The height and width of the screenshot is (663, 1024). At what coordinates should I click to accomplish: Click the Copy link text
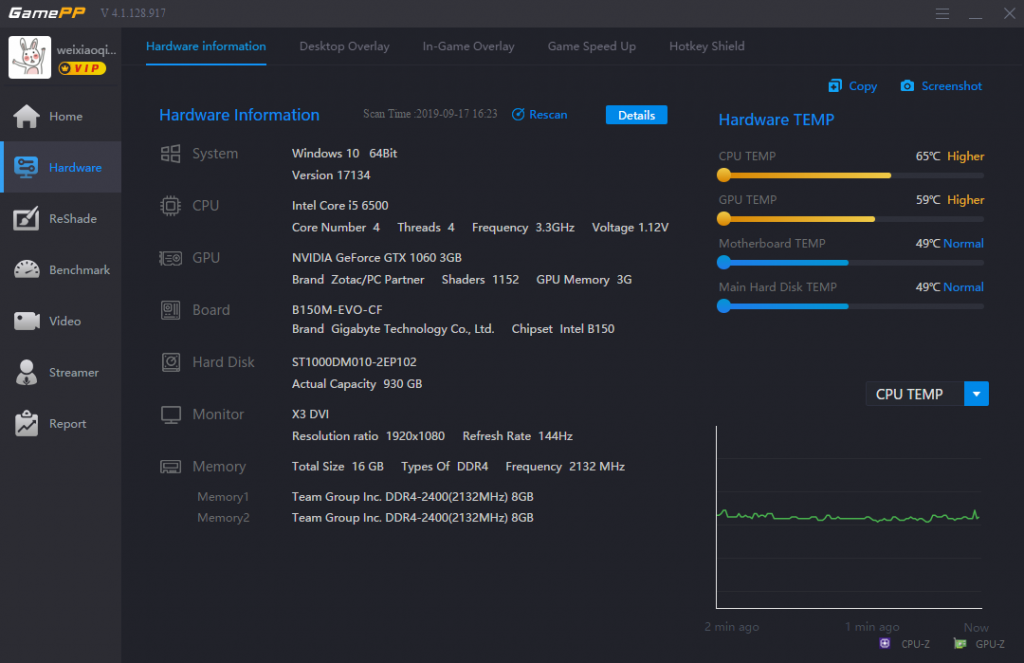pos(863,86)
